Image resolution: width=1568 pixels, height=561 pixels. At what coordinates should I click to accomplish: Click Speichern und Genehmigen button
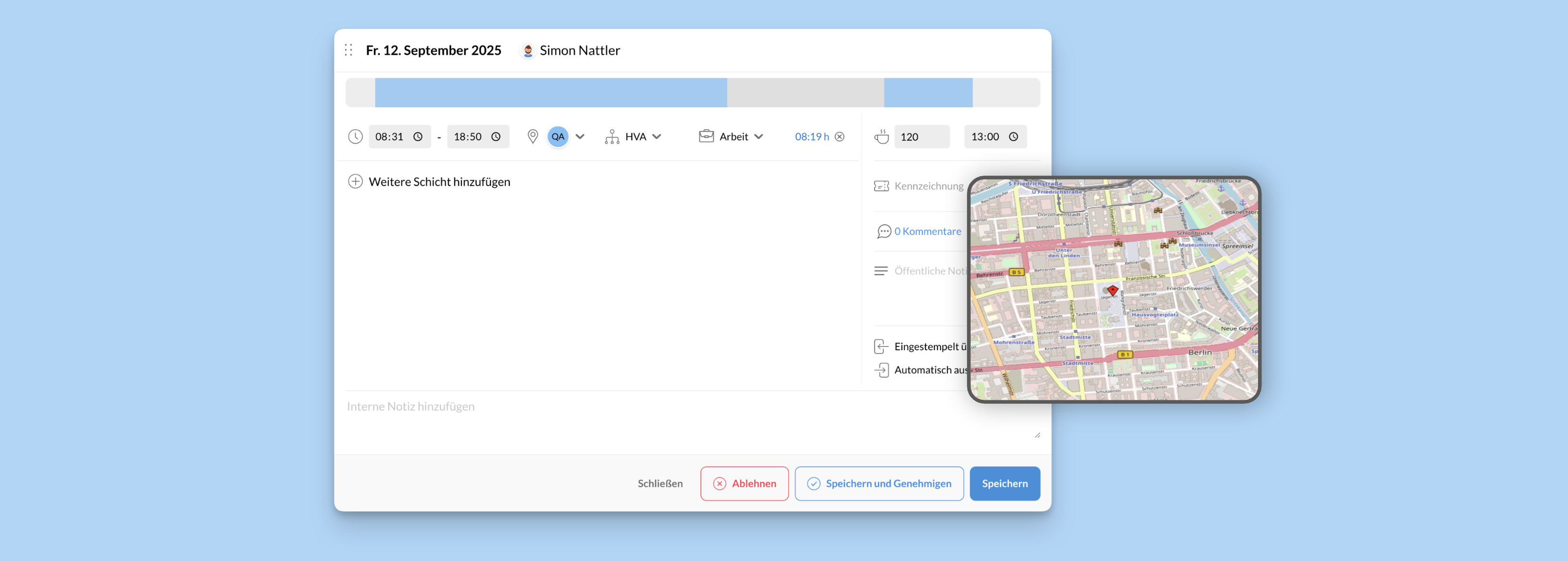tap(878, 484)
